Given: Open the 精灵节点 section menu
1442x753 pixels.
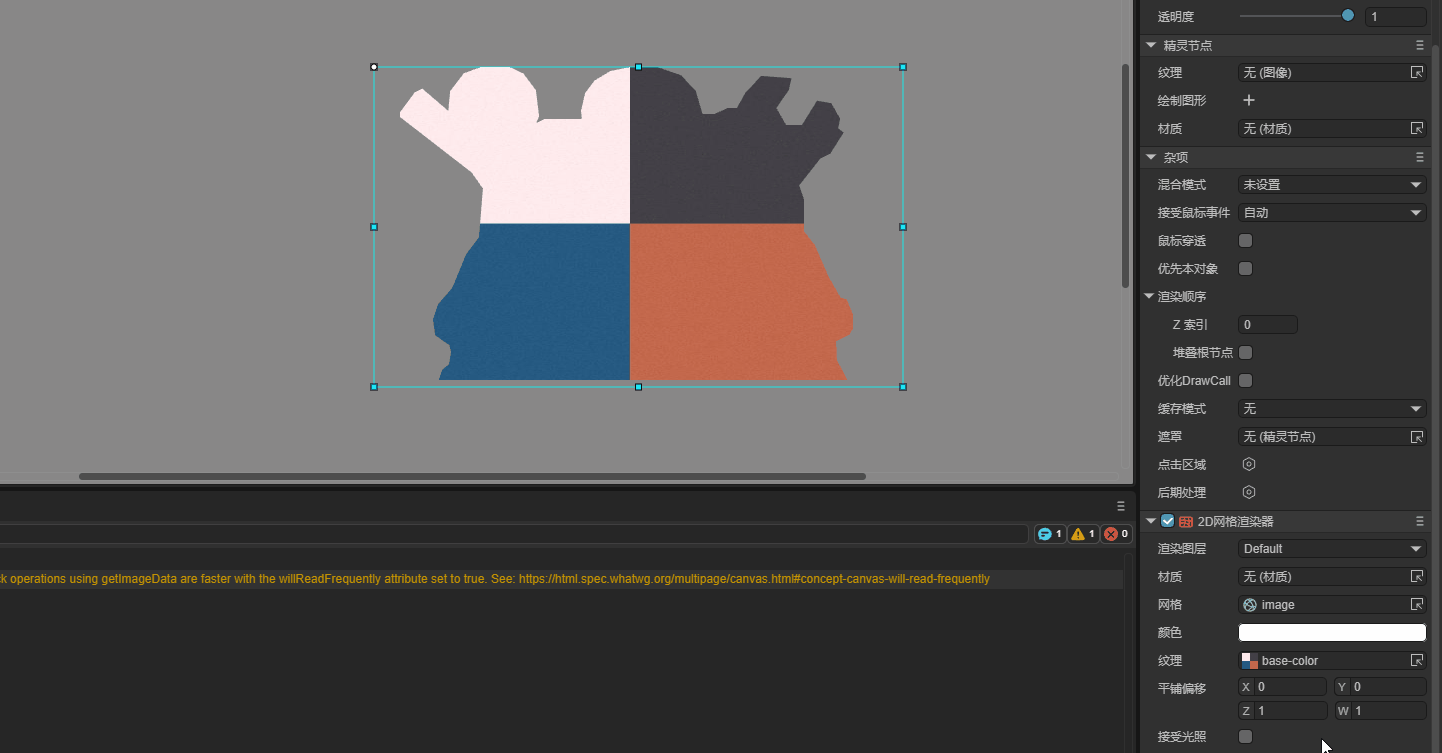Looking at the screenshot, I should (1419, 45).
